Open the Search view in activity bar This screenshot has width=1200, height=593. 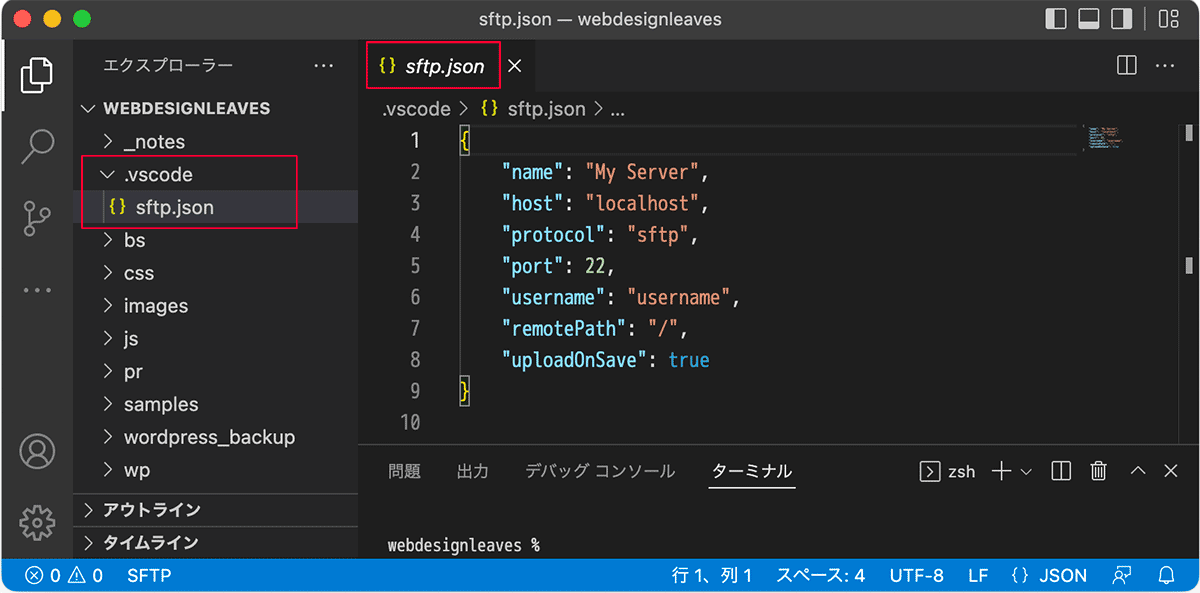coord(37,146)
